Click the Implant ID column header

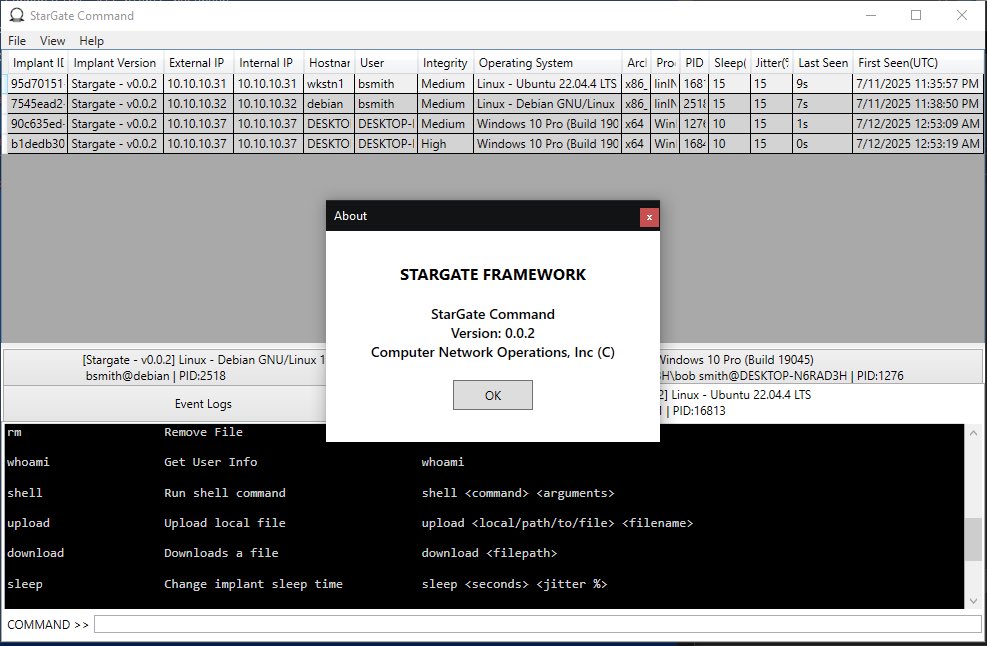(x=37, y=63)
